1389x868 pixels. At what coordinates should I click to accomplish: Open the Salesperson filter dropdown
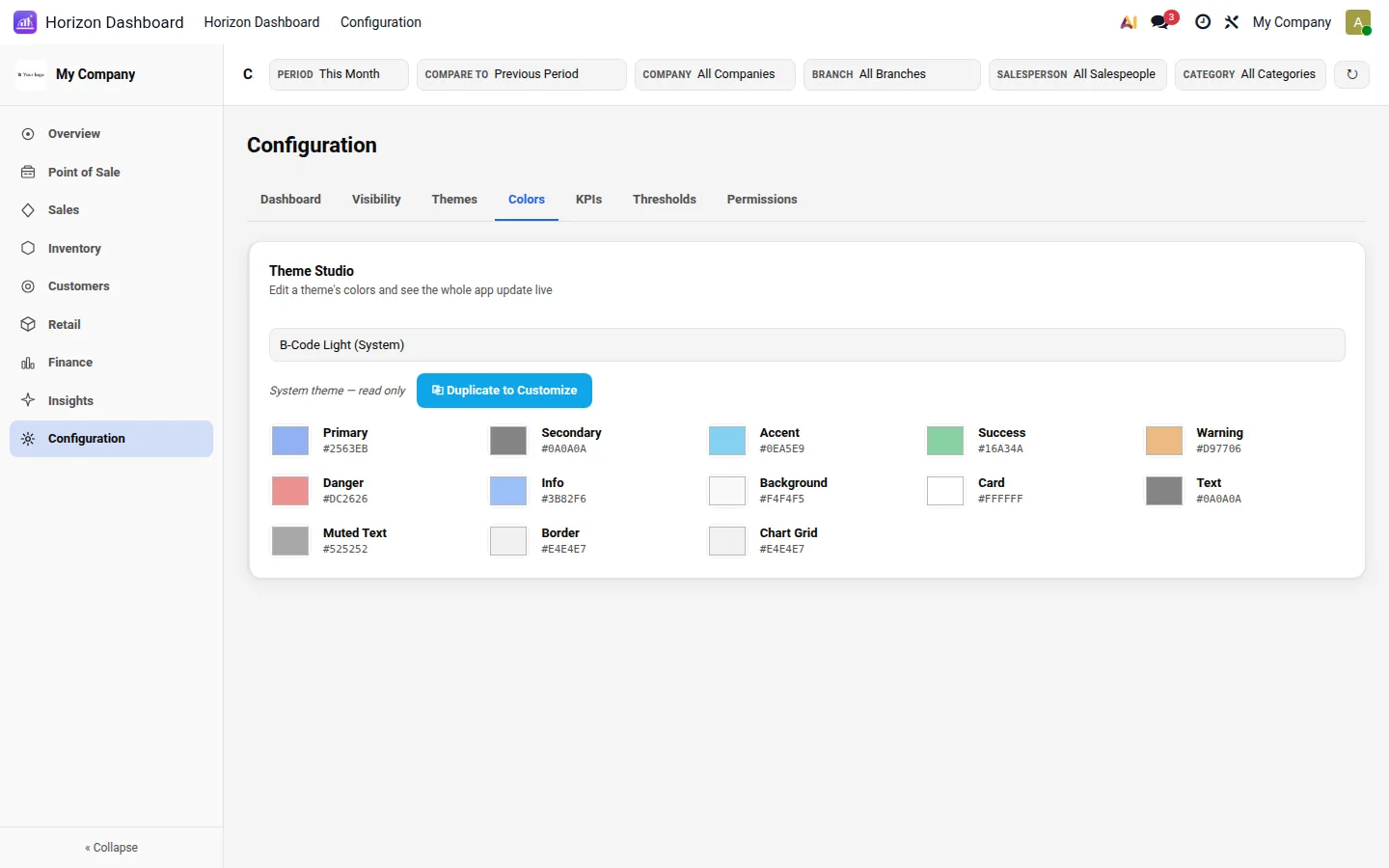[1077, 74]
